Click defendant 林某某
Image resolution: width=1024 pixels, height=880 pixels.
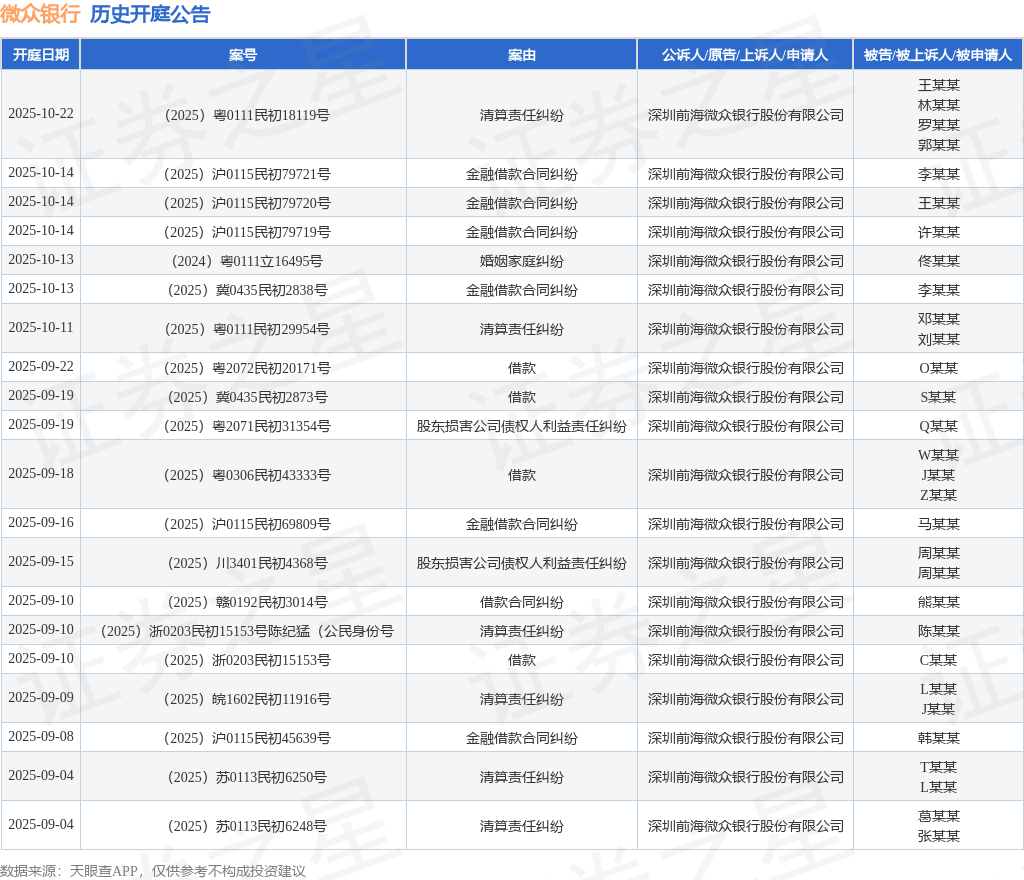(x=938, y=105)
